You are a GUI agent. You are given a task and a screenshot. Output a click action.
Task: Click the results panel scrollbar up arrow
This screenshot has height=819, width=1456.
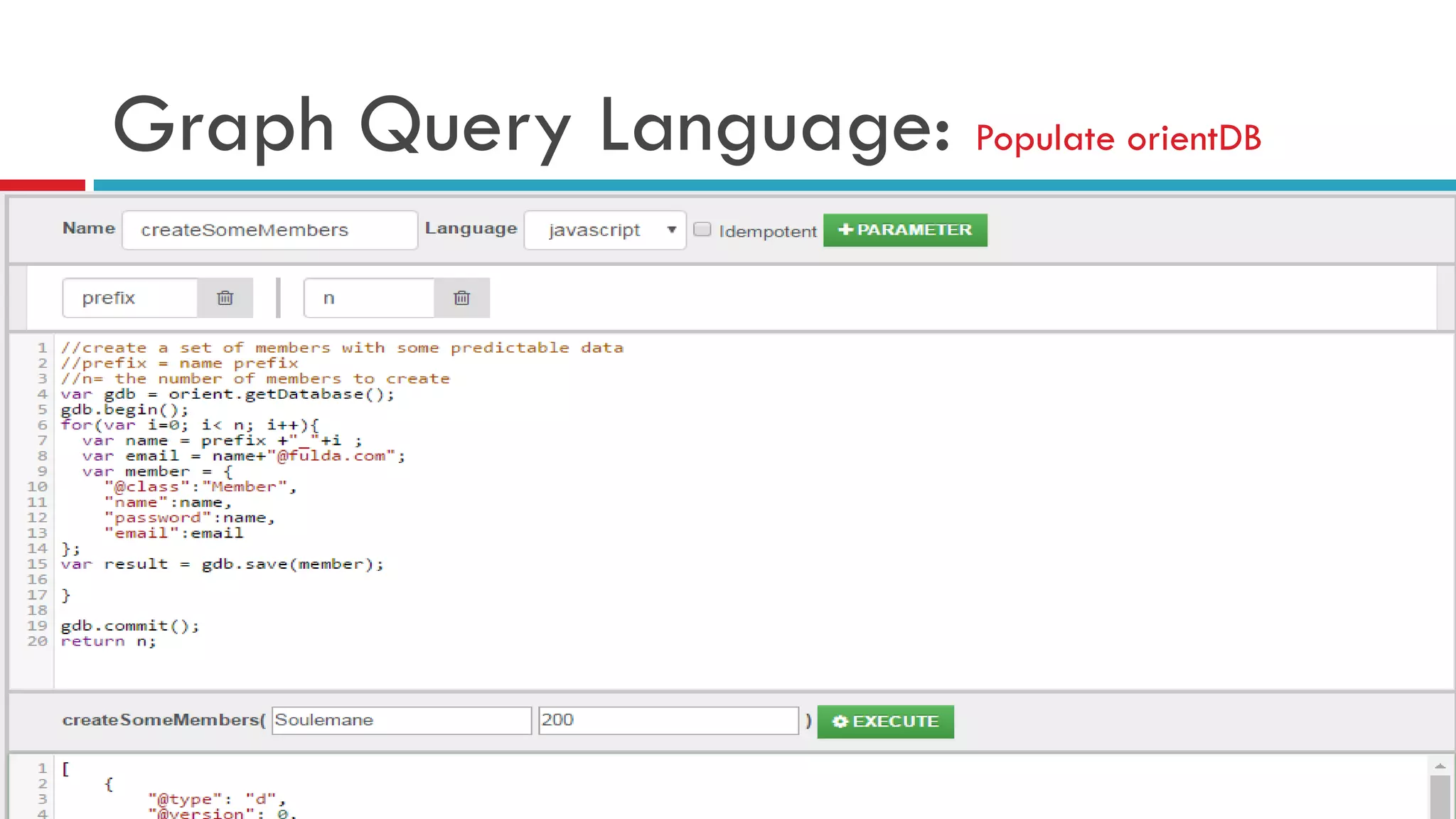tap(1440, 766)
